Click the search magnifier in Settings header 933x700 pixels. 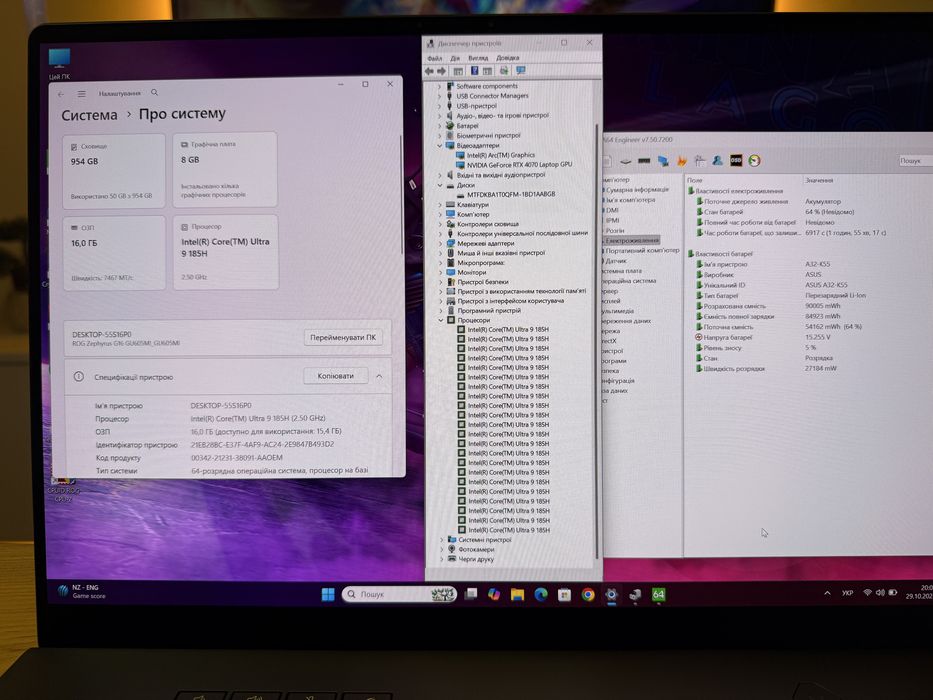click(x=155, y=93)
